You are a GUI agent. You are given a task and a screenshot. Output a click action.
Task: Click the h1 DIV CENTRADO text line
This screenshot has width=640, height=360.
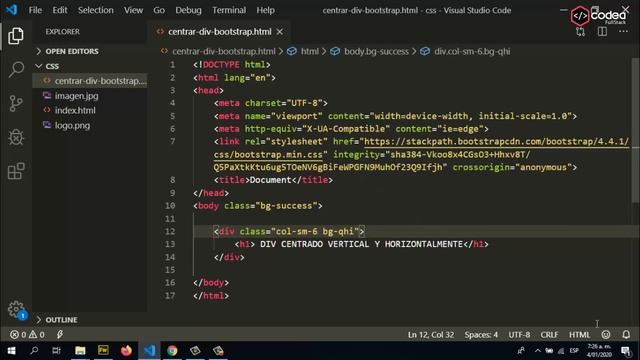361,244
